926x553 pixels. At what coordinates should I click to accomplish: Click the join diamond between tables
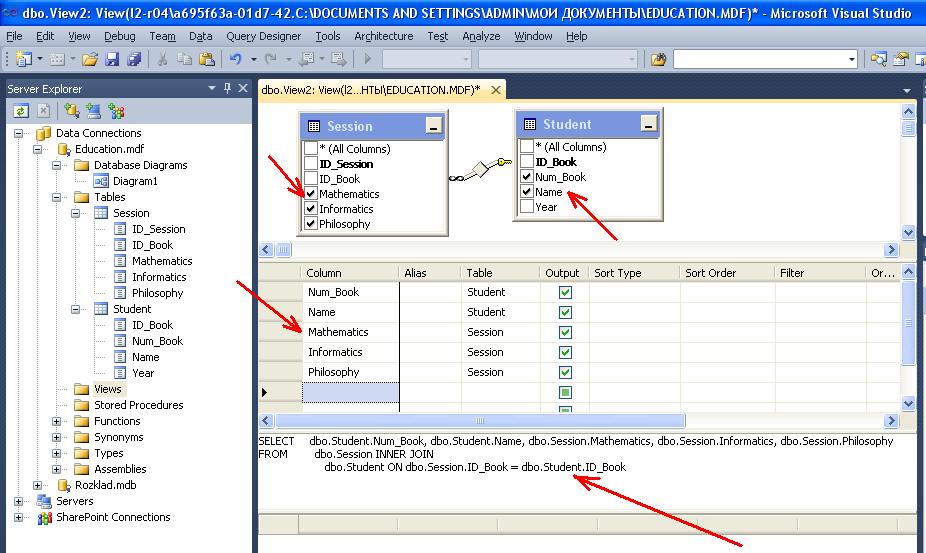point(480,170)
